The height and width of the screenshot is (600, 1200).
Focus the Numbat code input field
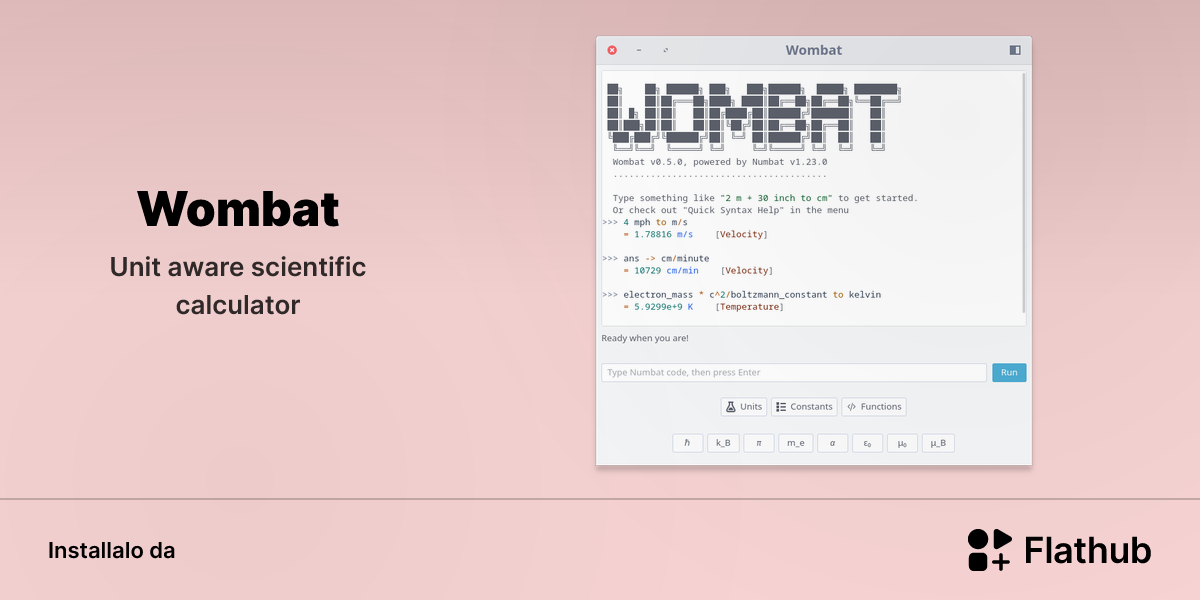pos(794,372)
